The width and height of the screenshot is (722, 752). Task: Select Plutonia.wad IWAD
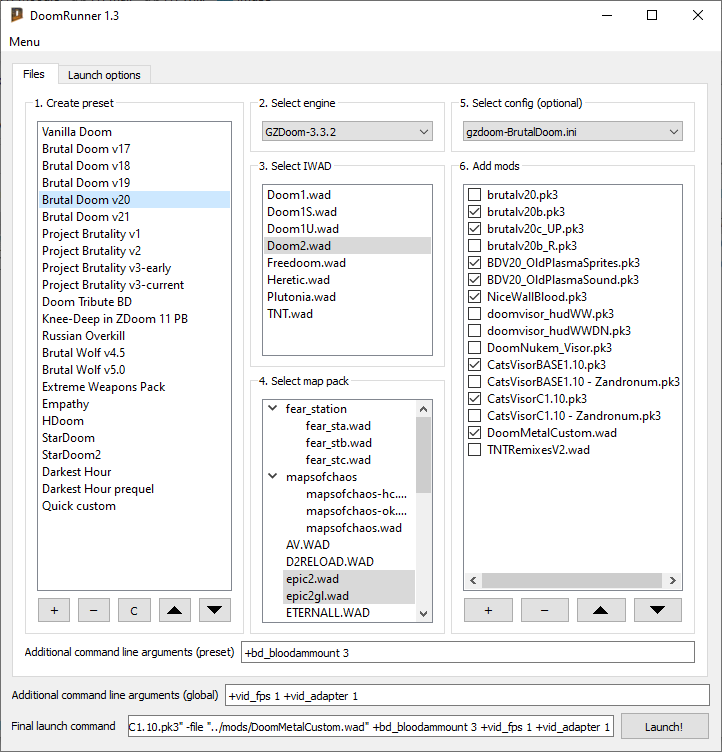[347, 297]
